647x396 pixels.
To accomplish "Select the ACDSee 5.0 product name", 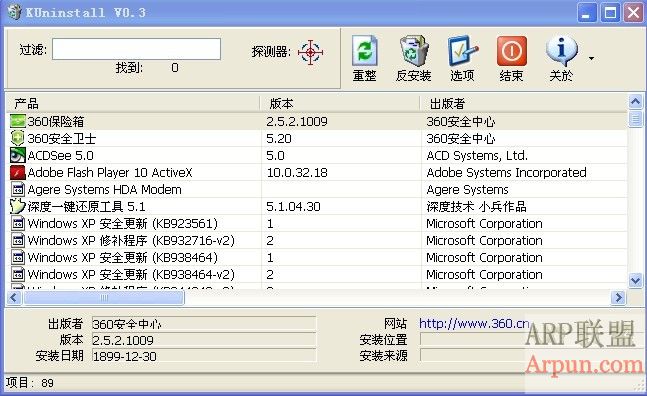I will point(61,156).
